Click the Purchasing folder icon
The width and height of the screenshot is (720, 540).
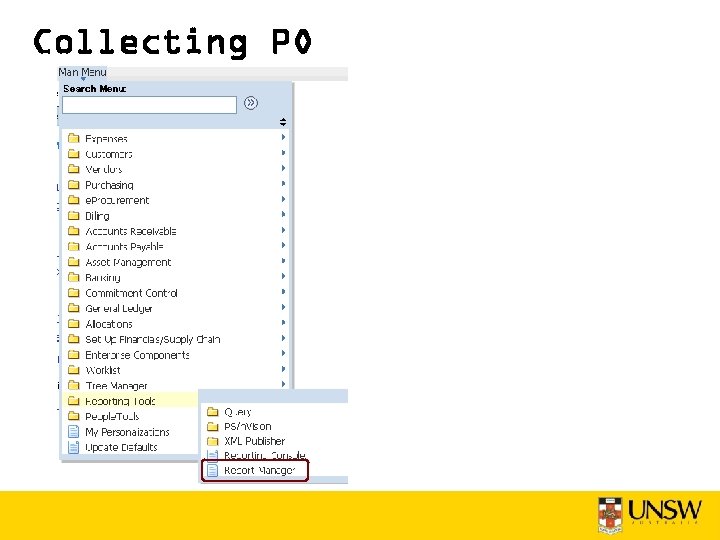coord(73,185)
